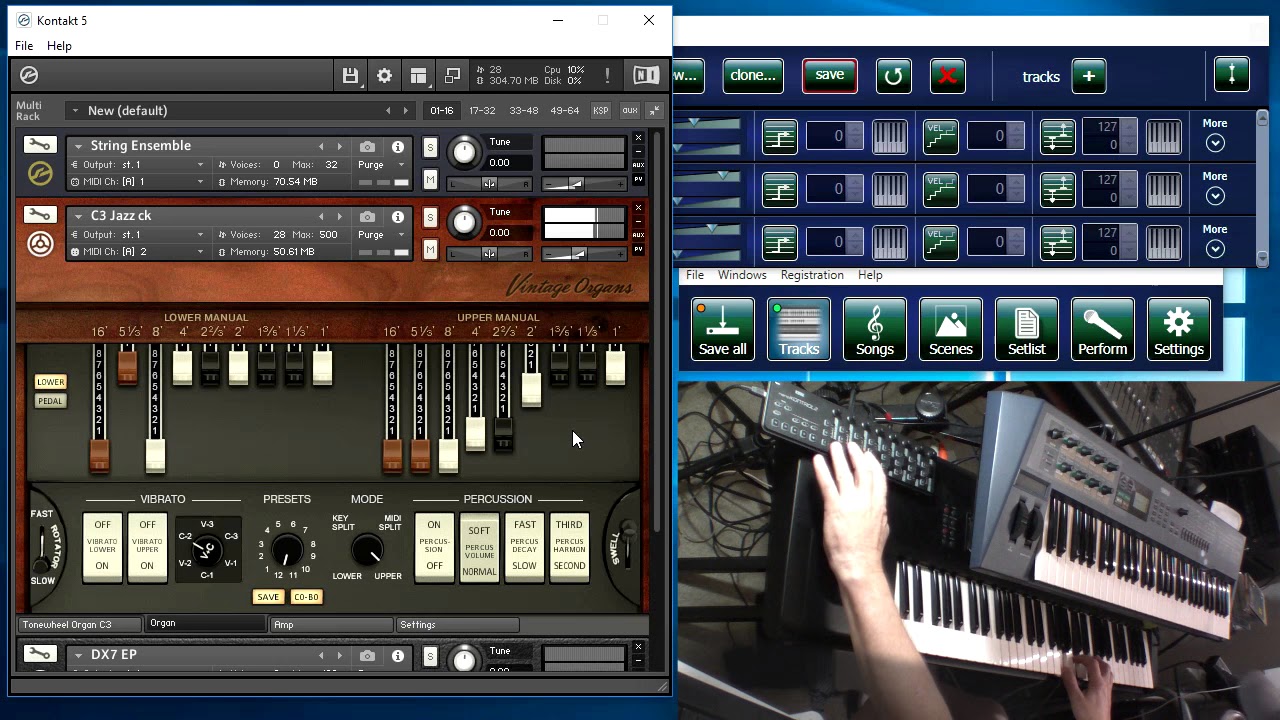Viewport: 1280px width, 720px height.
Task: Toggle Percussion Harmonic third/second switch
Action: click(x=569, y=546)
